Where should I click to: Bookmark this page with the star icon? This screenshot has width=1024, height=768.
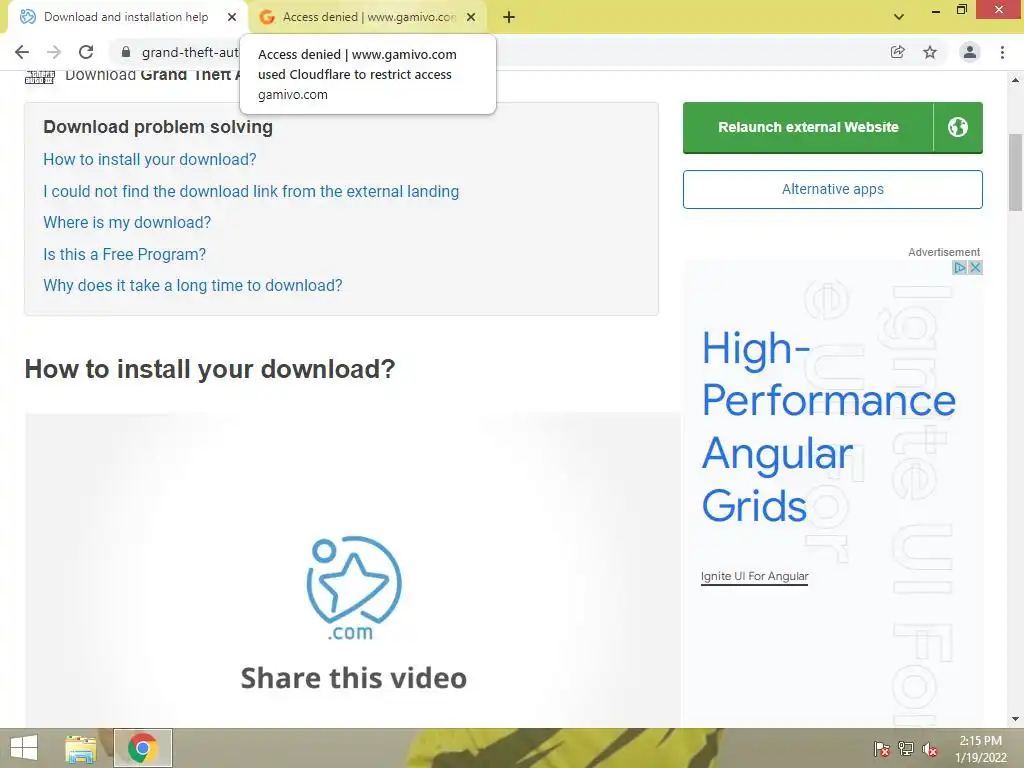tap(930, 52)
